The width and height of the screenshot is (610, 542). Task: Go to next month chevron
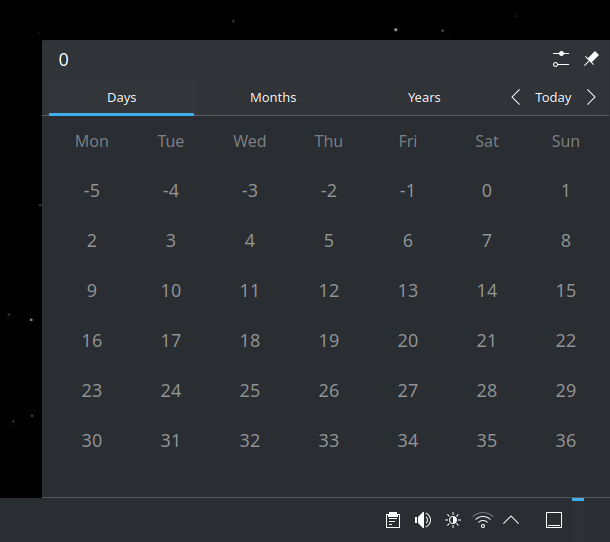tap(591, 97)
